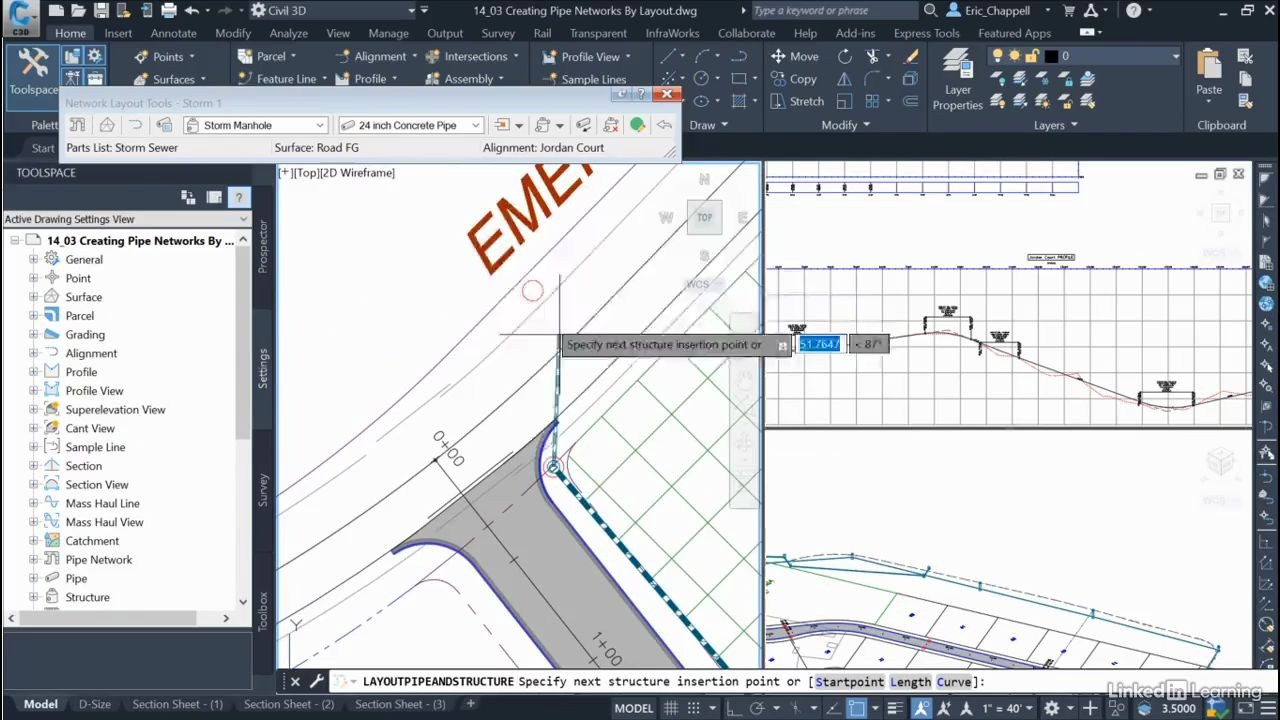Enable object snap tracking in status bar
The height and width of the screenshot is (720, 1280).
pyautogui.click(x=797, y=707)
